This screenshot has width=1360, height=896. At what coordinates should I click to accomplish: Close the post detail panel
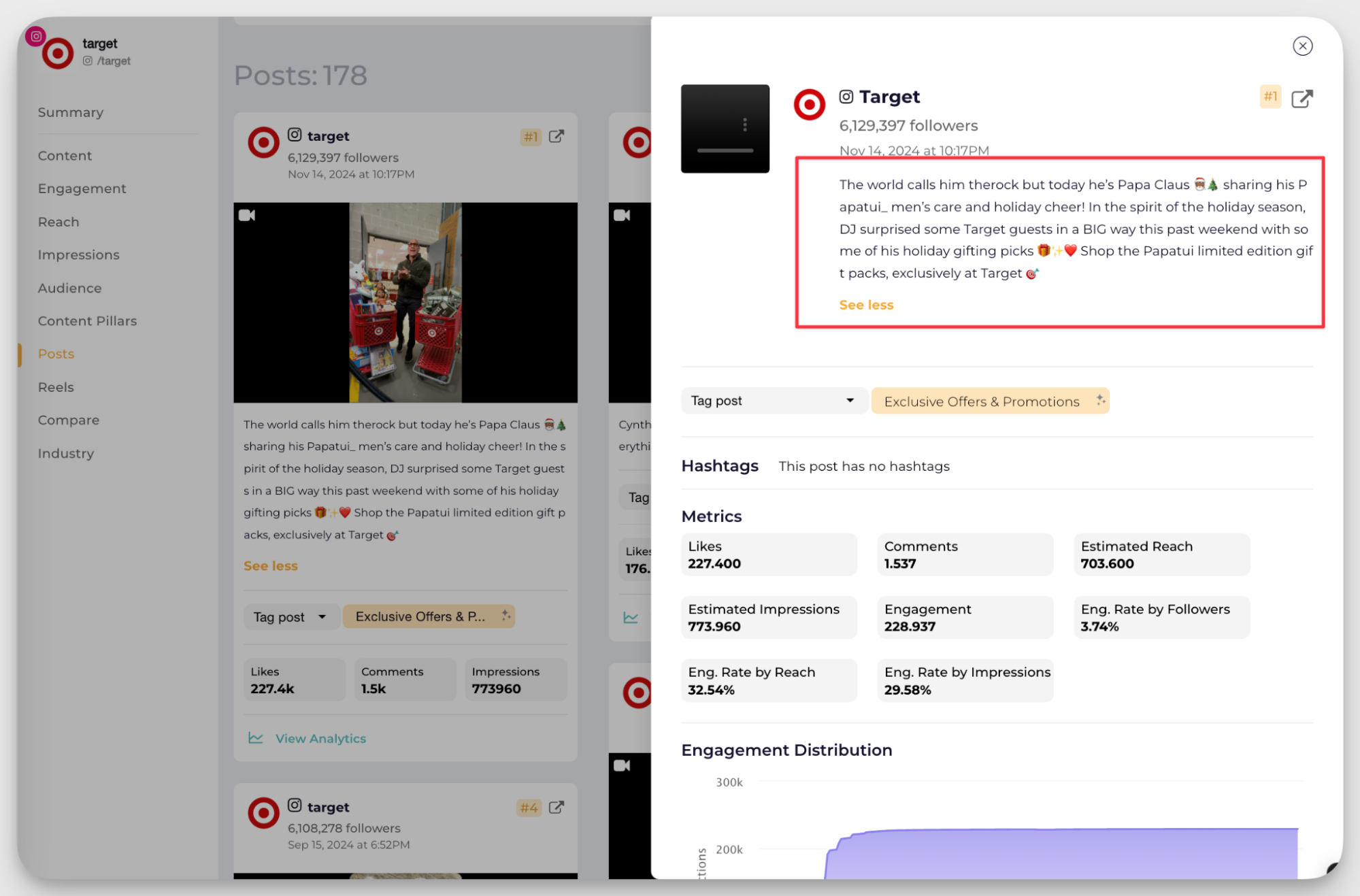(x=1302, y=46)
